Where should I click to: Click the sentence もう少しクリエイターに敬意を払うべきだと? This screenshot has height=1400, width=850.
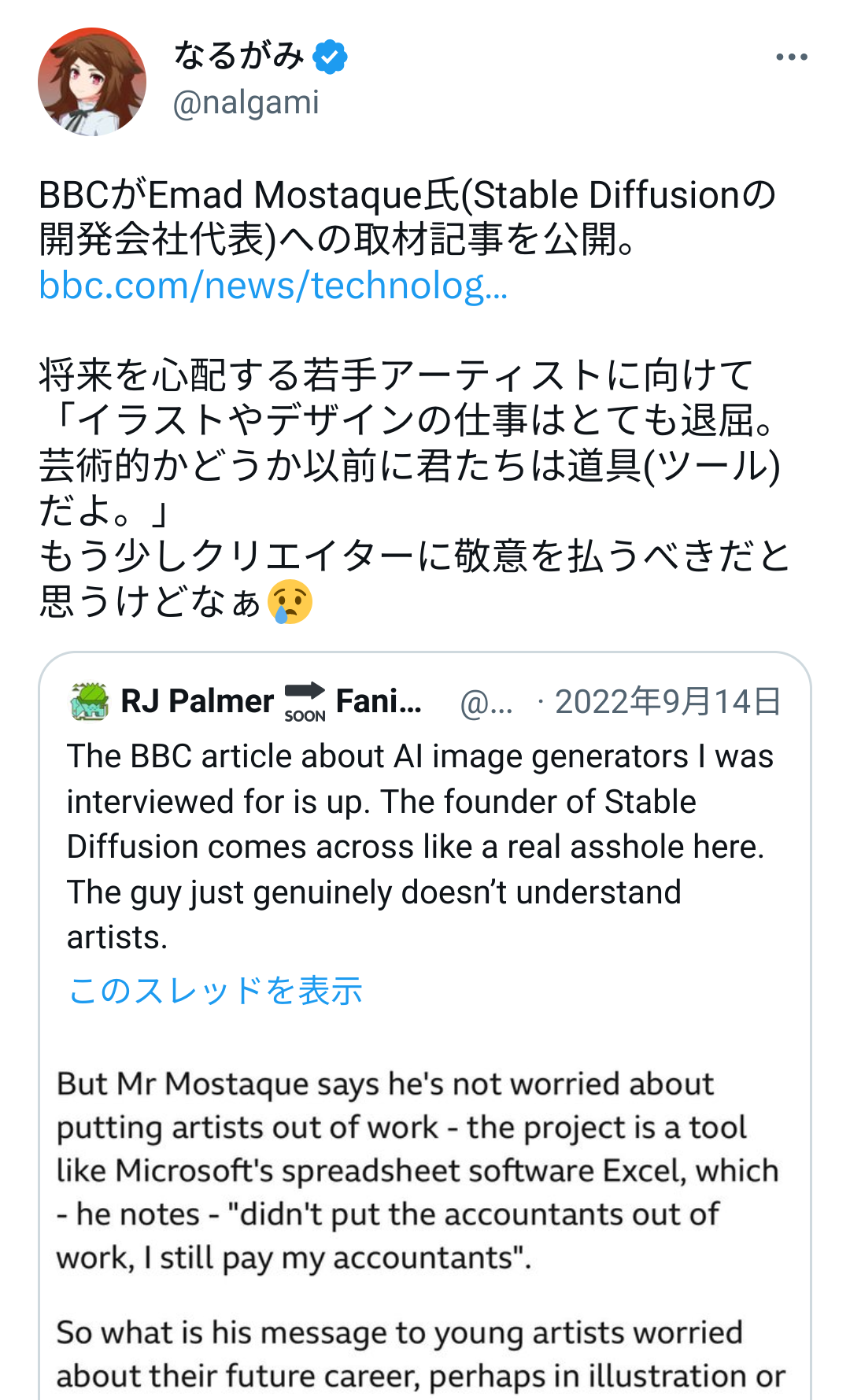coord(415,556)
